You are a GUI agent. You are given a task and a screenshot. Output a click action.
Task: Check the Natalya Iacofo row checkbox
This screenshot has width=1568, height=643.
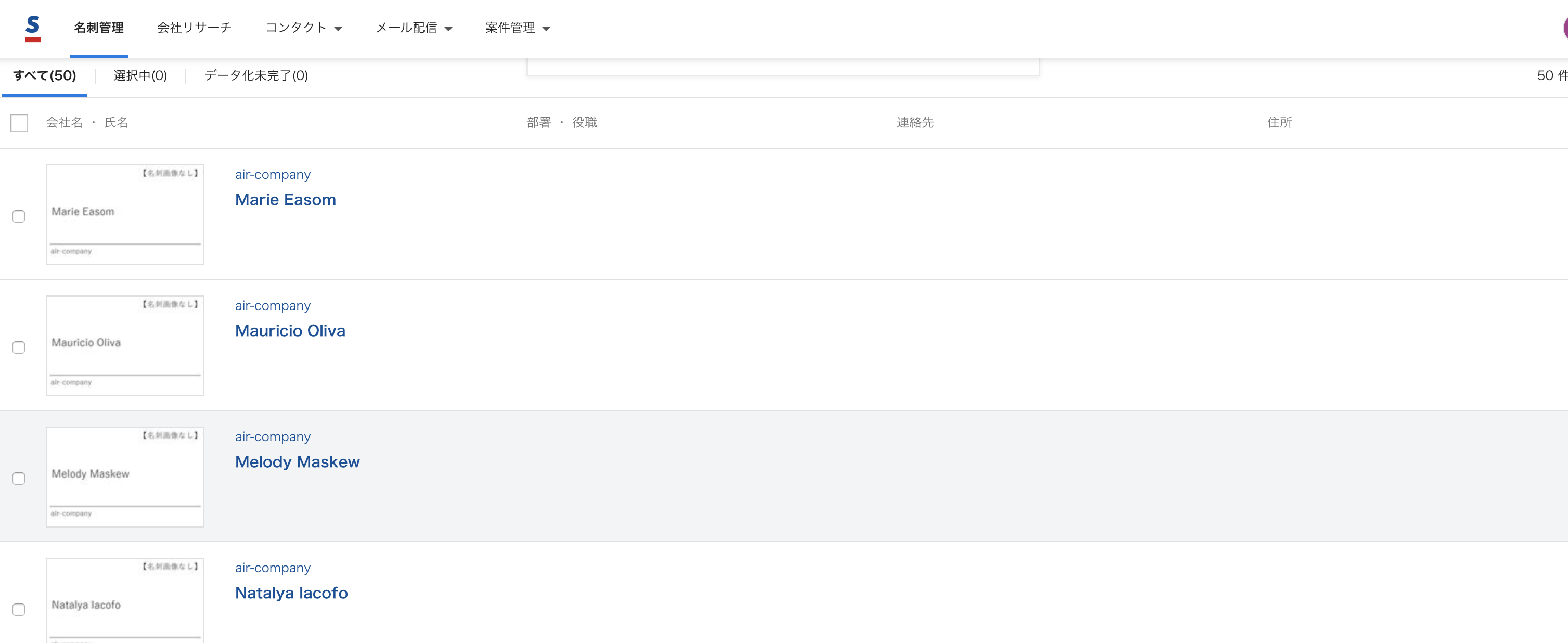tap(19, 610)
